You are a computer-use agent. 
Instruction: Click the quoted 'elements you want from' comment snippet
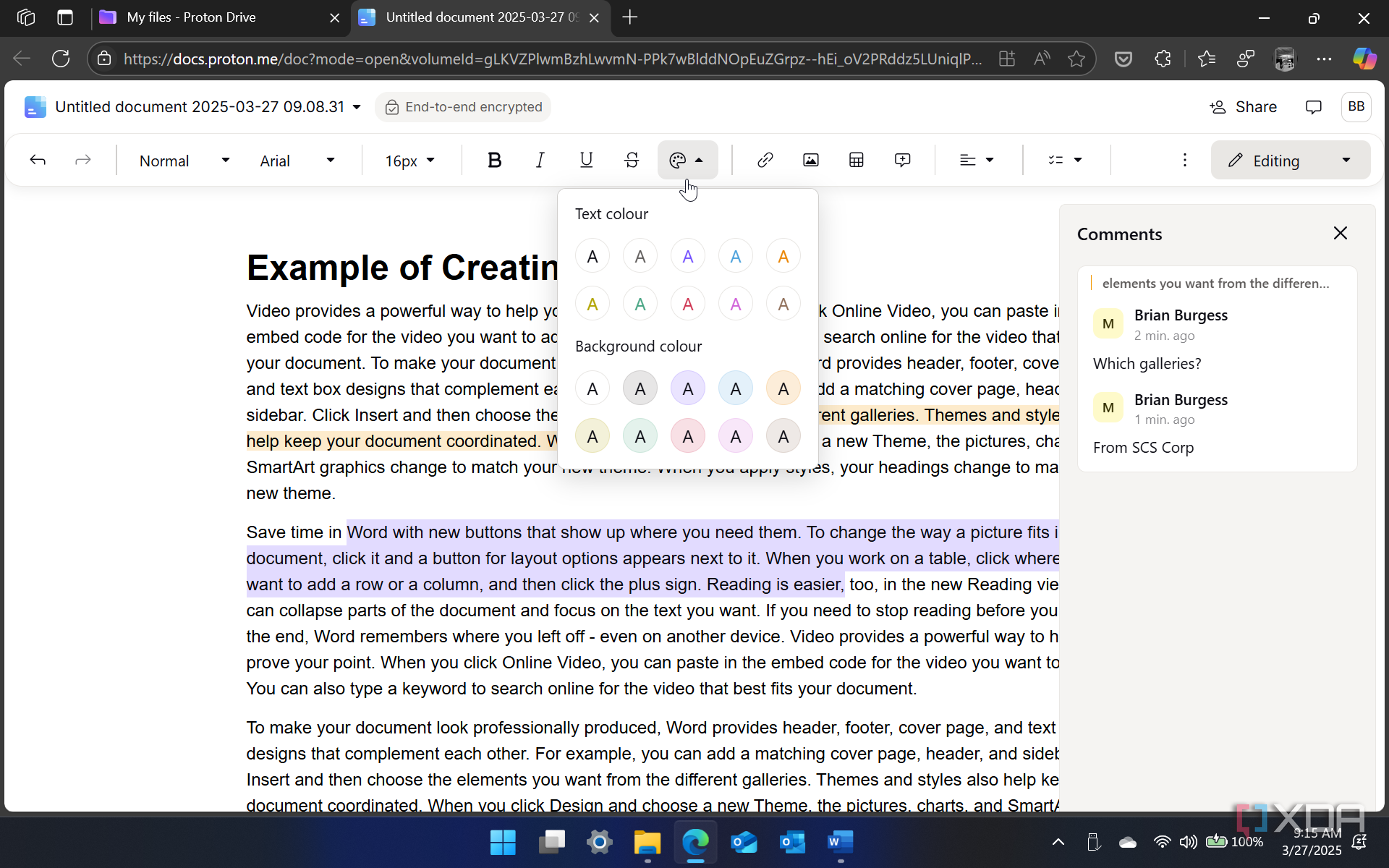(1215, 284)
